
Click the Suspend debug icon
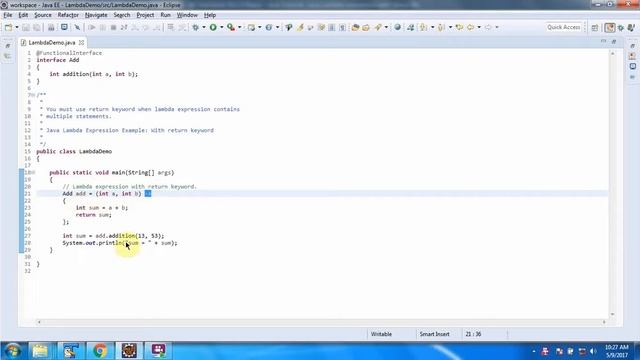tap(103, 27)
